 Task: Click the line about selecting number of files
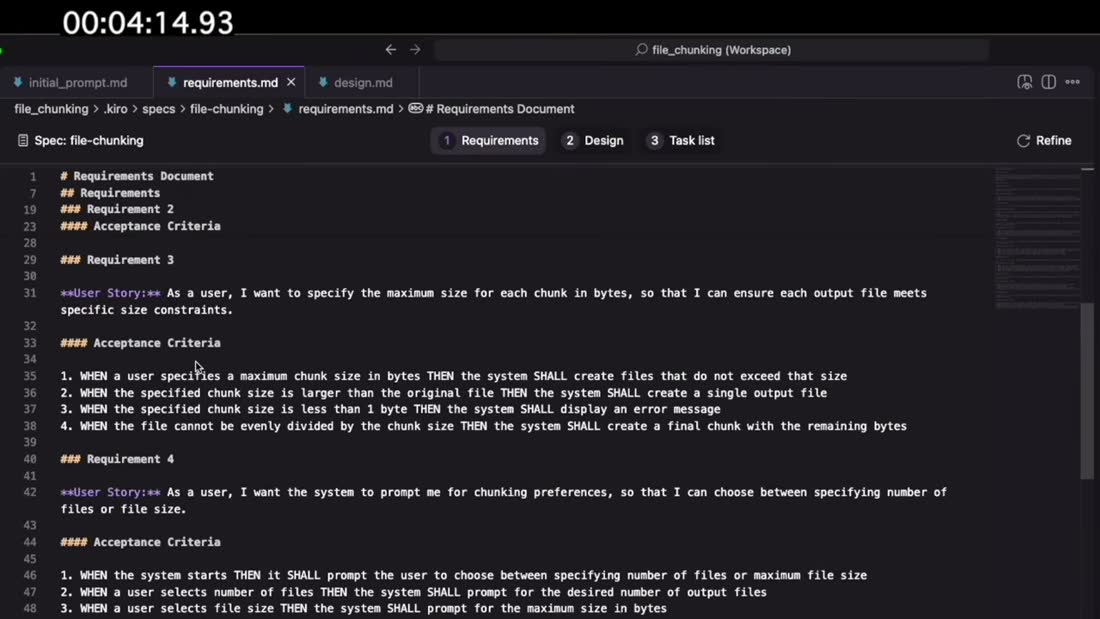click(413, 592)
